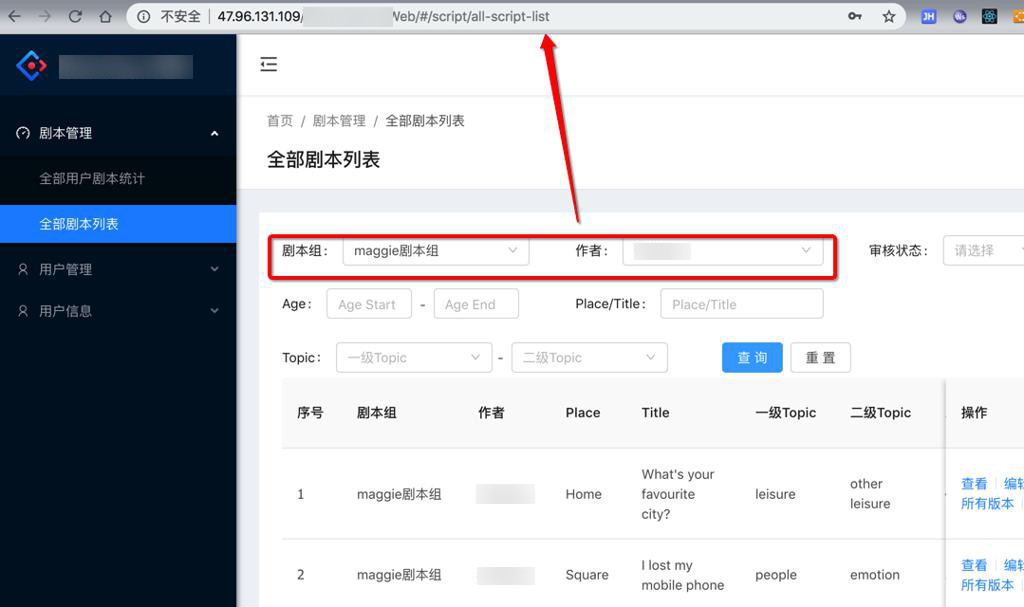Click the JH browser extension icon

928,16
